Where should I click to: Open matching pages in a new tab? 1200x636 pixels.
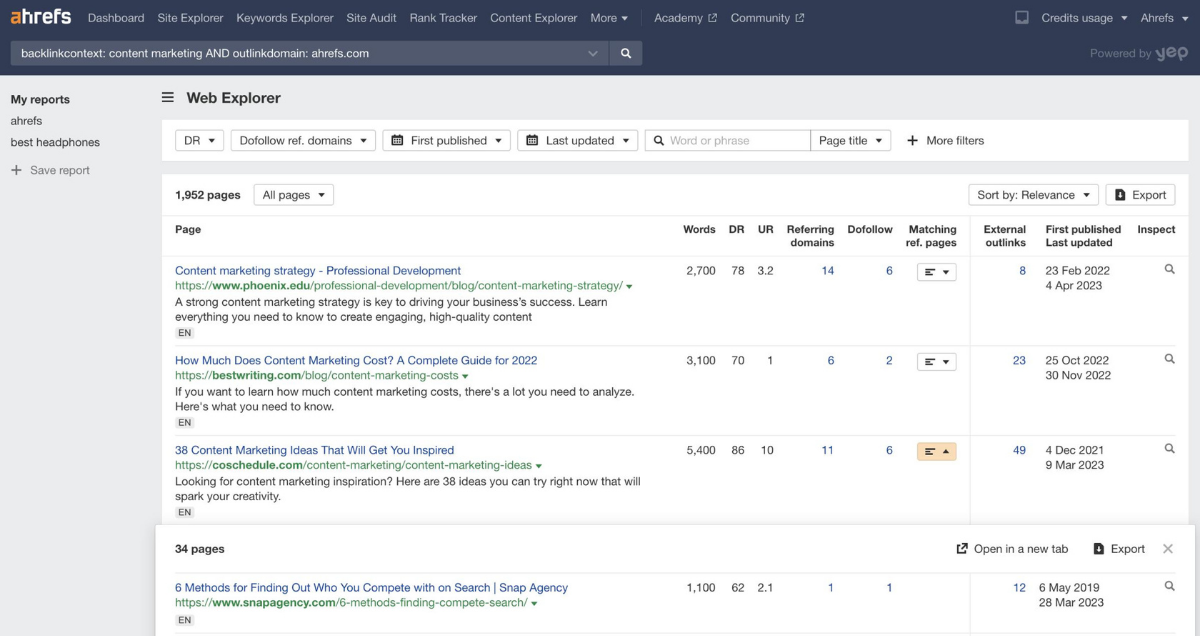(x=1012, y=549)
